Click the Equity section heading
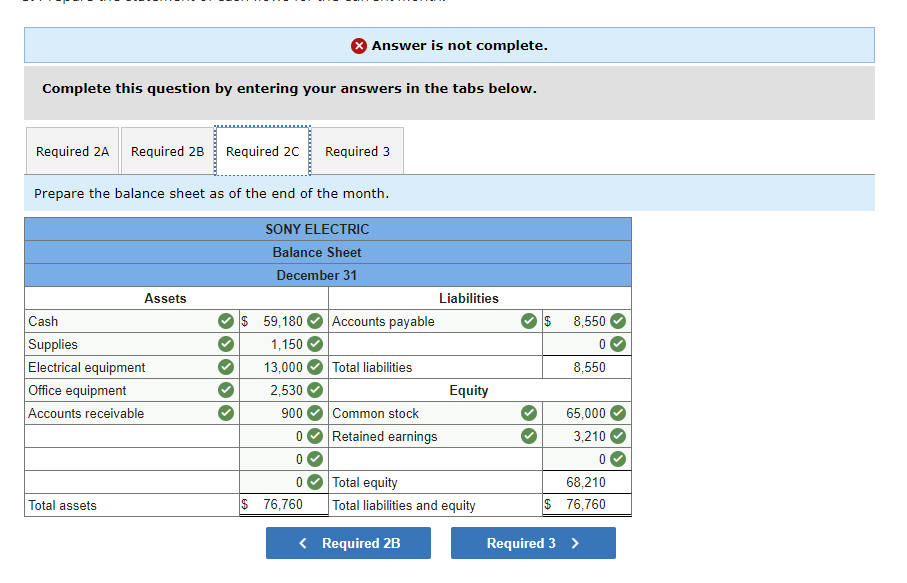Viewport: 907px width, 583px height. pyautogui.click(x=469, y=390)
